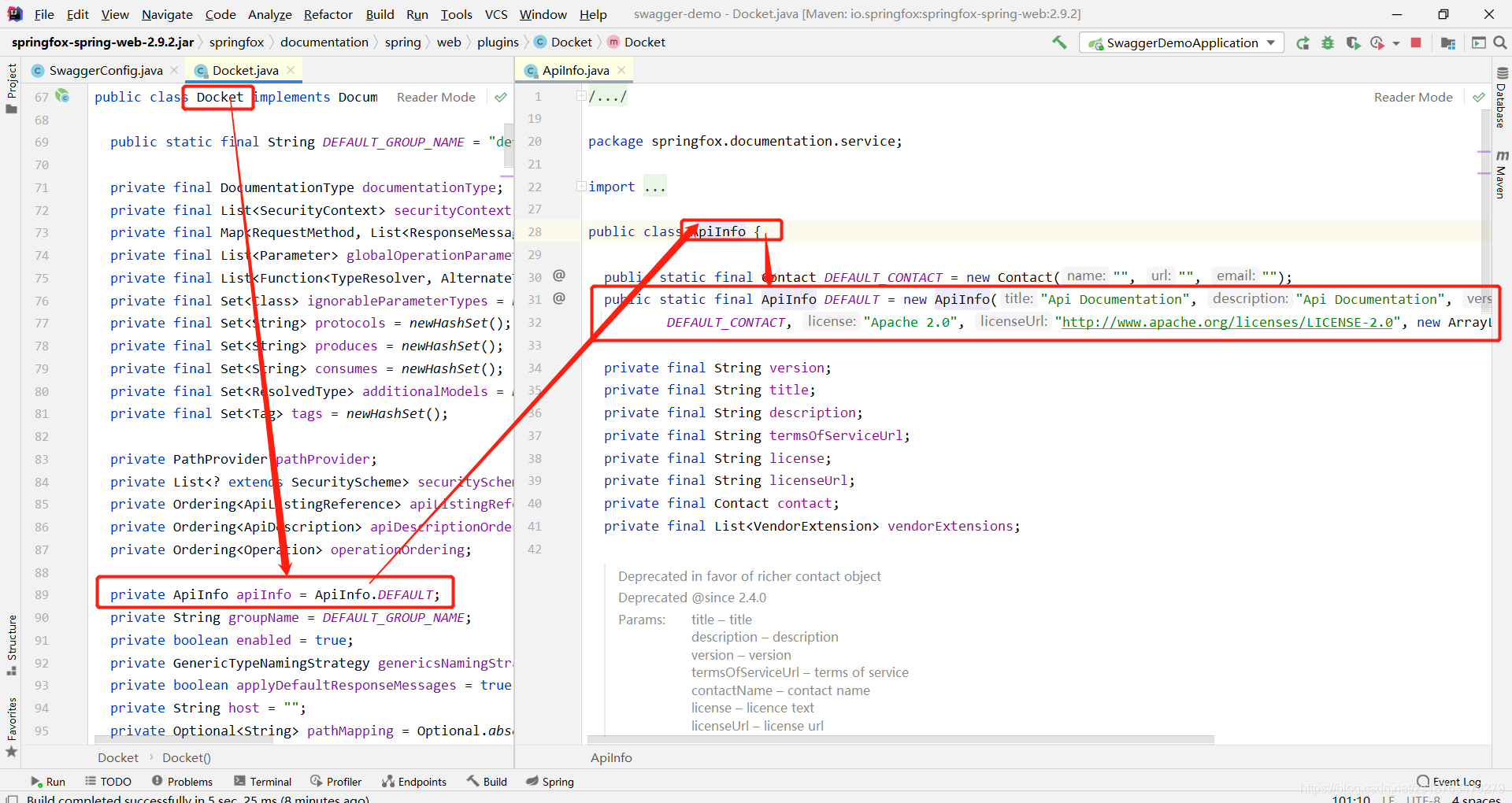Click the @ gutter icon on line 31
Screen dimensions: 1512x803
tap(559, 298)
